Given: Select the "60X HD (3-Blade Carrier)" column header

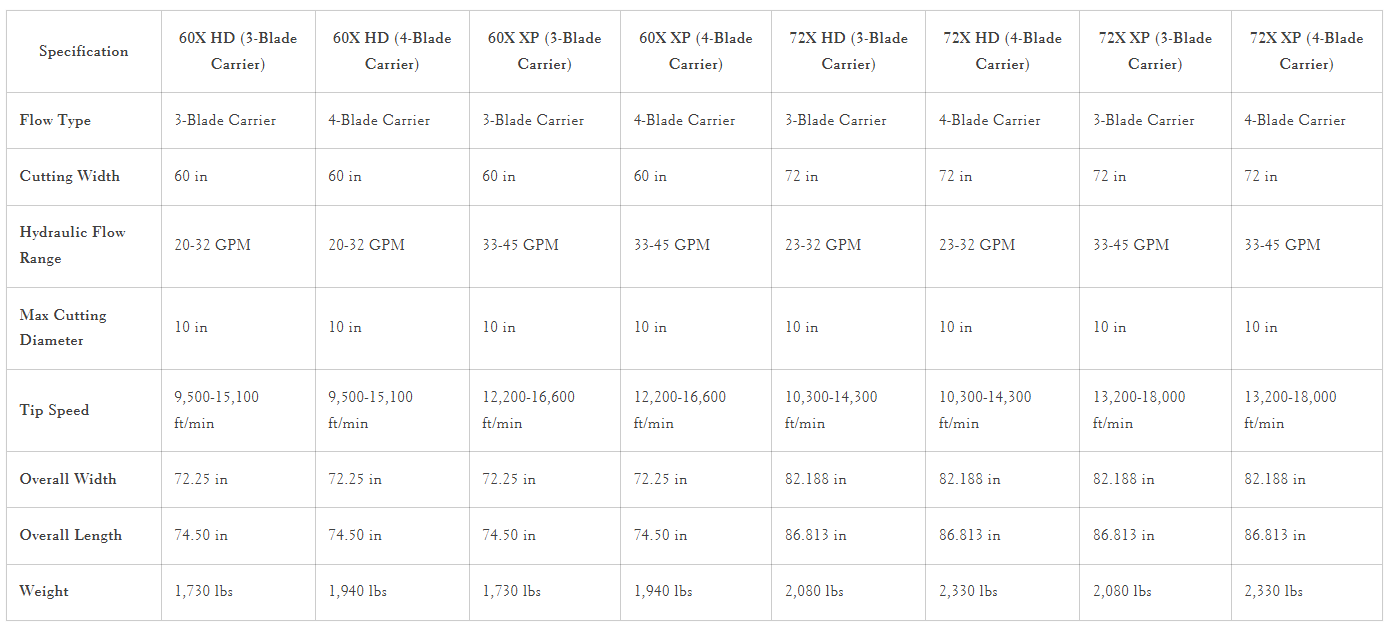Looking at the screenshot, I should [238, 51].
